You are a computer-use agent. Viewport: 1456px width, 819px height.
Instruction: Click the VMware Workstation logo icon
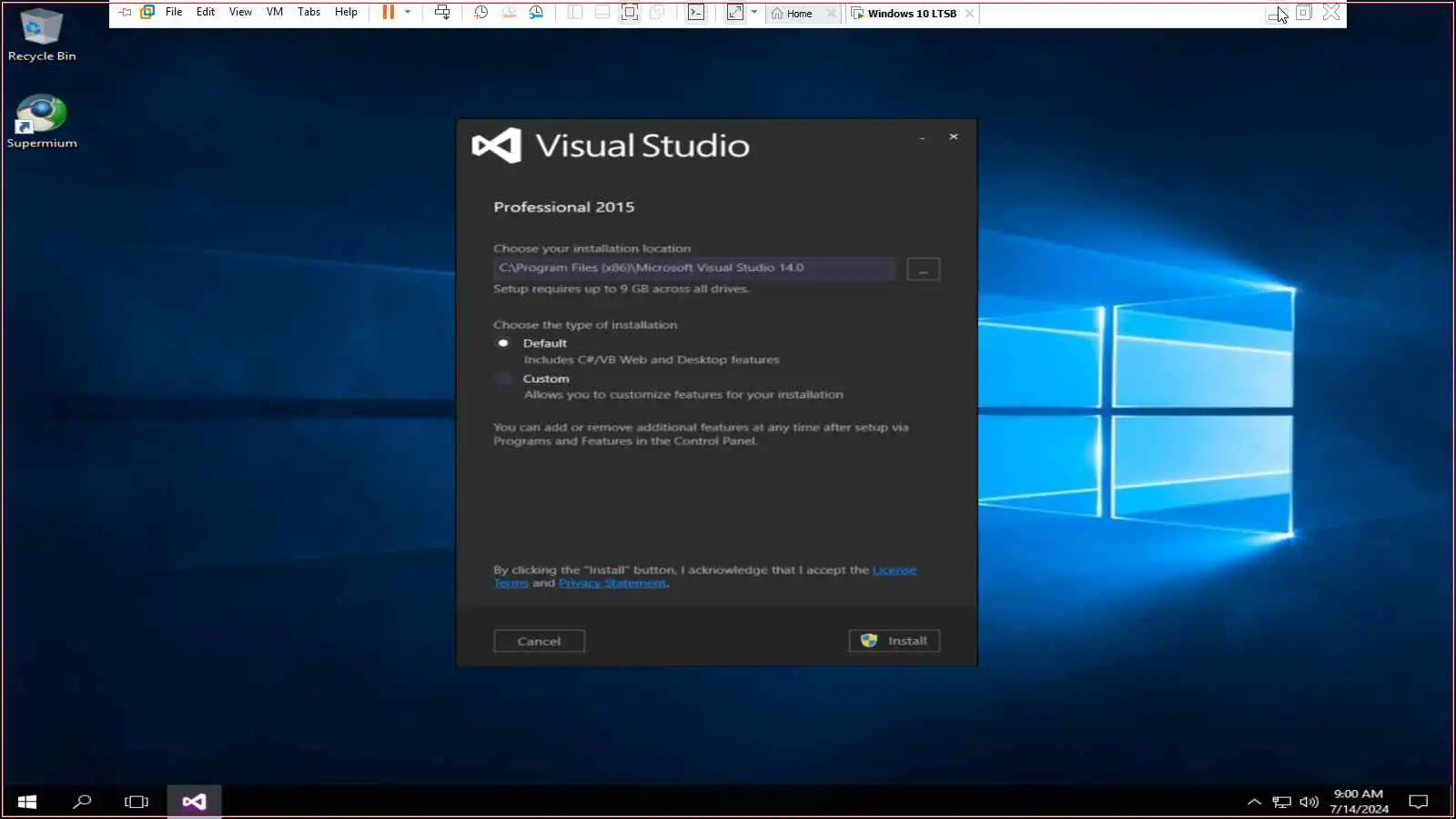[x=147, y=13]
